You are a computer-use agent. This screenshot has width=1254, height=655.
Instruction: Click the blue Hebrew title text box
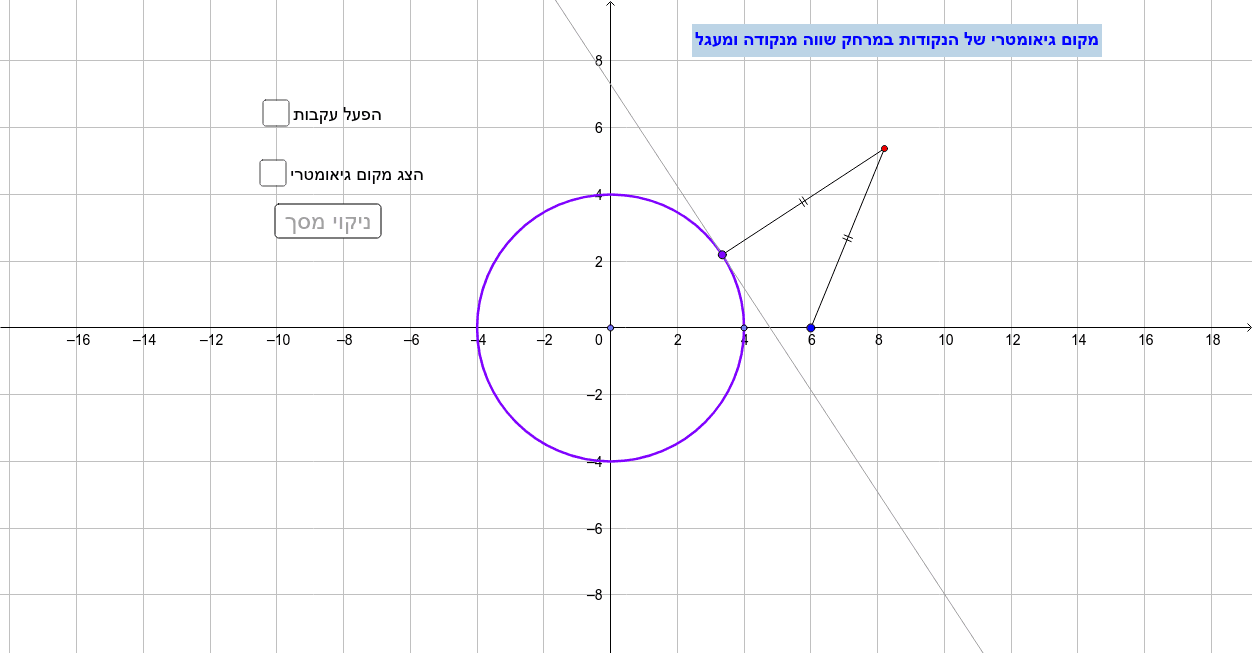point(897,40)
